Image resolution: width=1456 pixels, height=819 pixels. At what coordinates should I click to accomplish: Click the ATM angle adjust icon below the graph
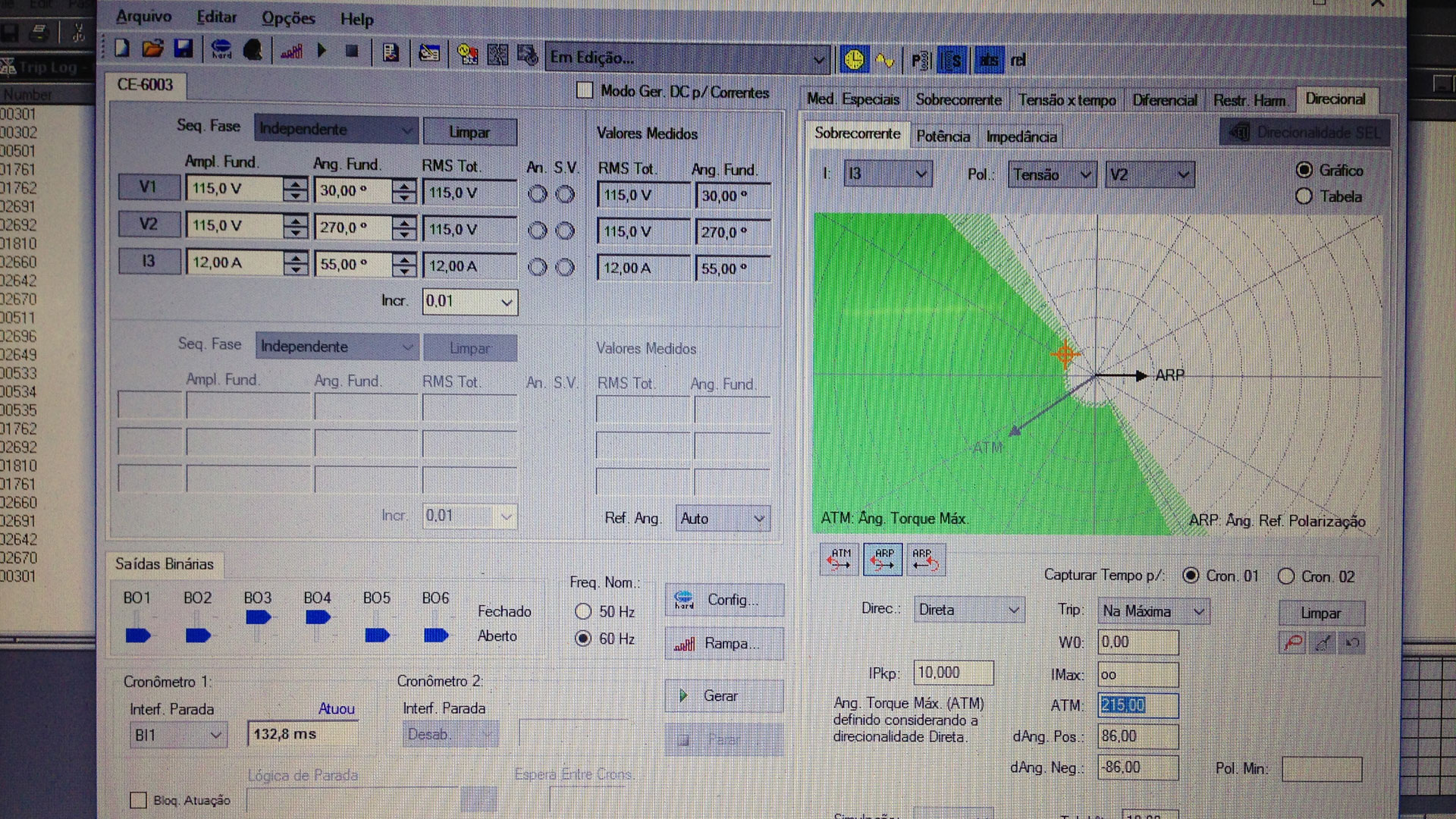pyautogui.click(x=839, y=560)
